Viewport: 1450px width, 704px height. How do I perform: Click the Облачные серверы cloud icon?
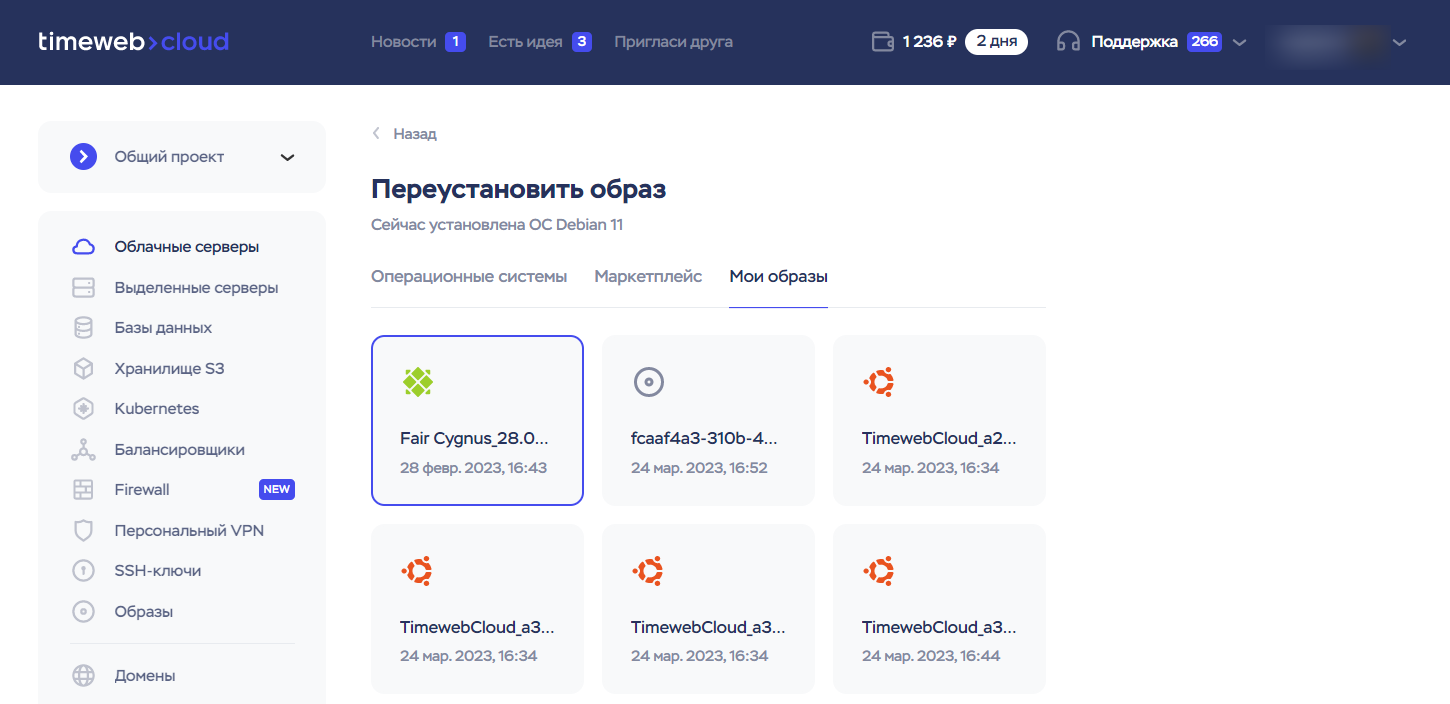tap(83, 247)
